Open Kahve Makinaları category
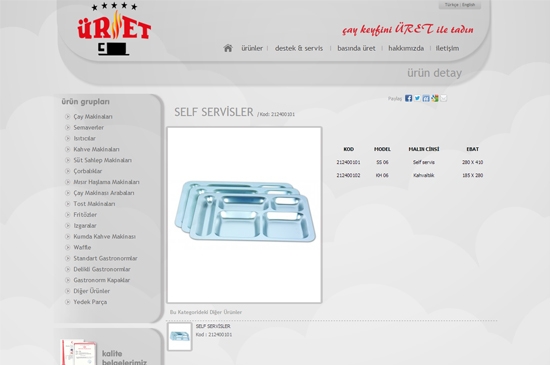Image resolution: width=550 pixels, height=365 pixels. [x=96, y=149]
